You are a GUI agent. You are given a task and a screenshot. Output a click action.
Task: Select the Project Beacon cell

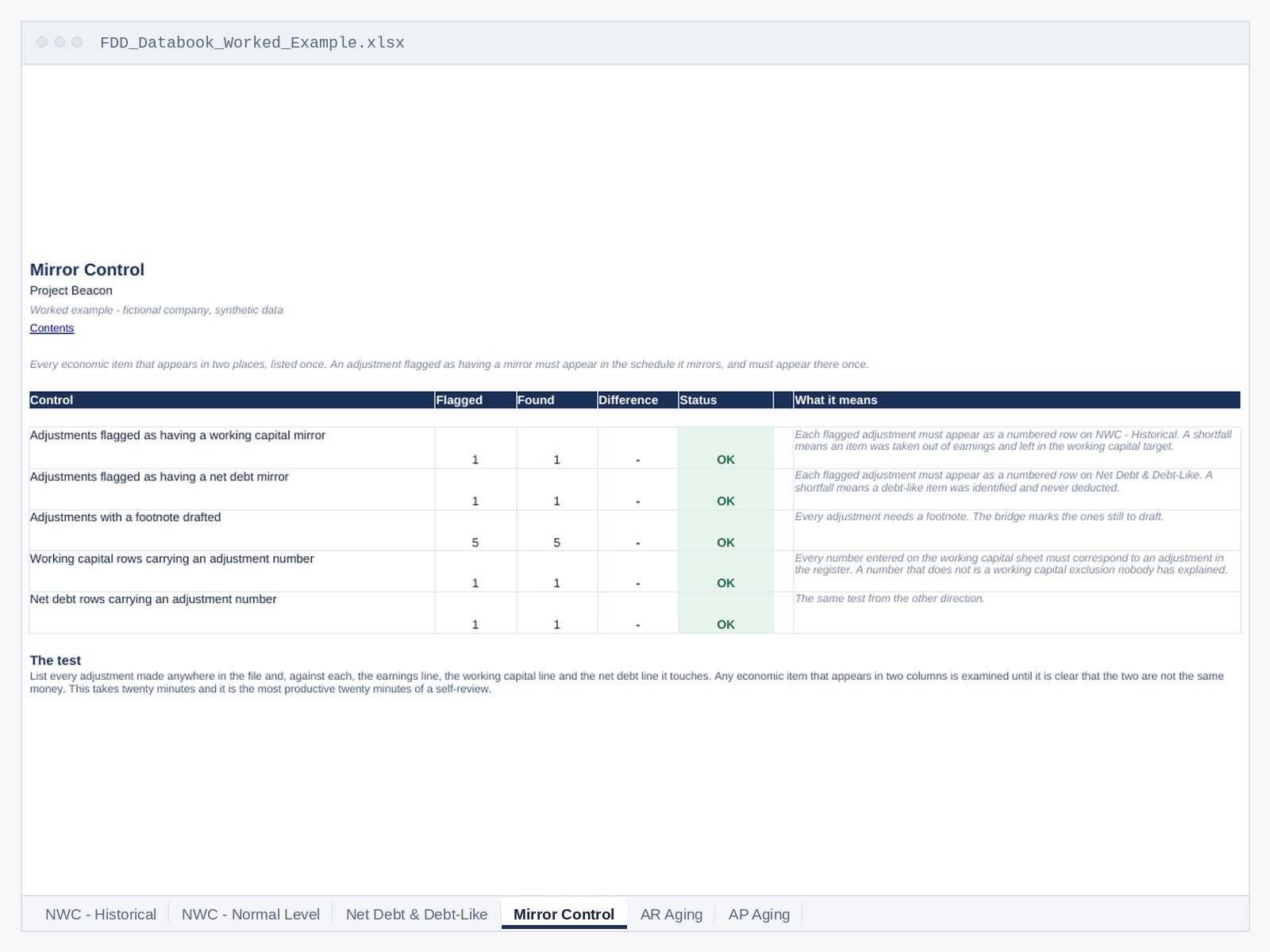click(71, 290)
